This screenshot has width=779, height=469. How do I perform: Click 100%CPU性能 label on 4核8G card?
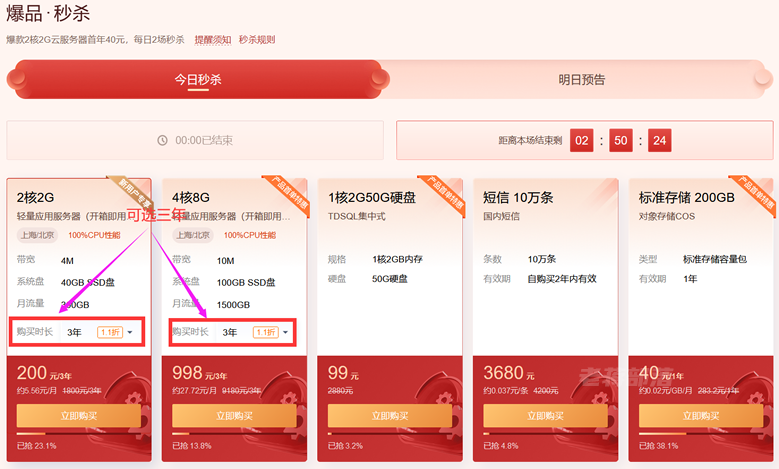click(x=250, y=235)
